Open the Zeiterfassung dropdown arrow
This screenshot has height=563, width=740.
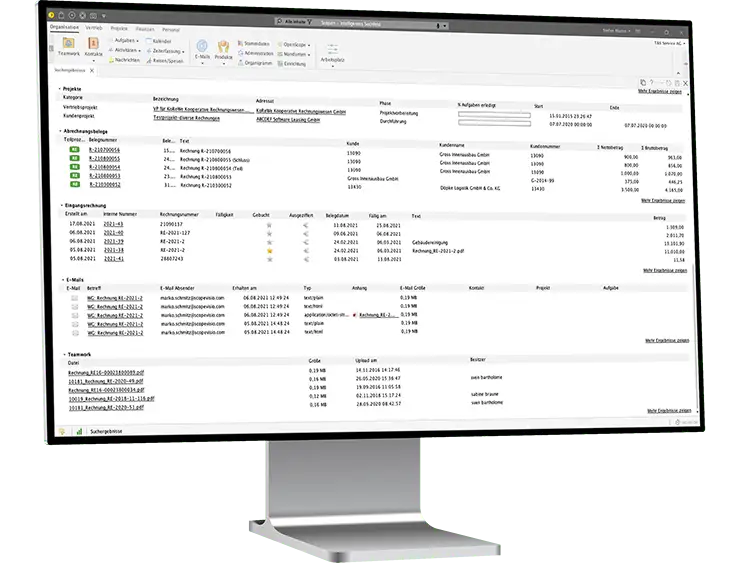tap(183, 51)
